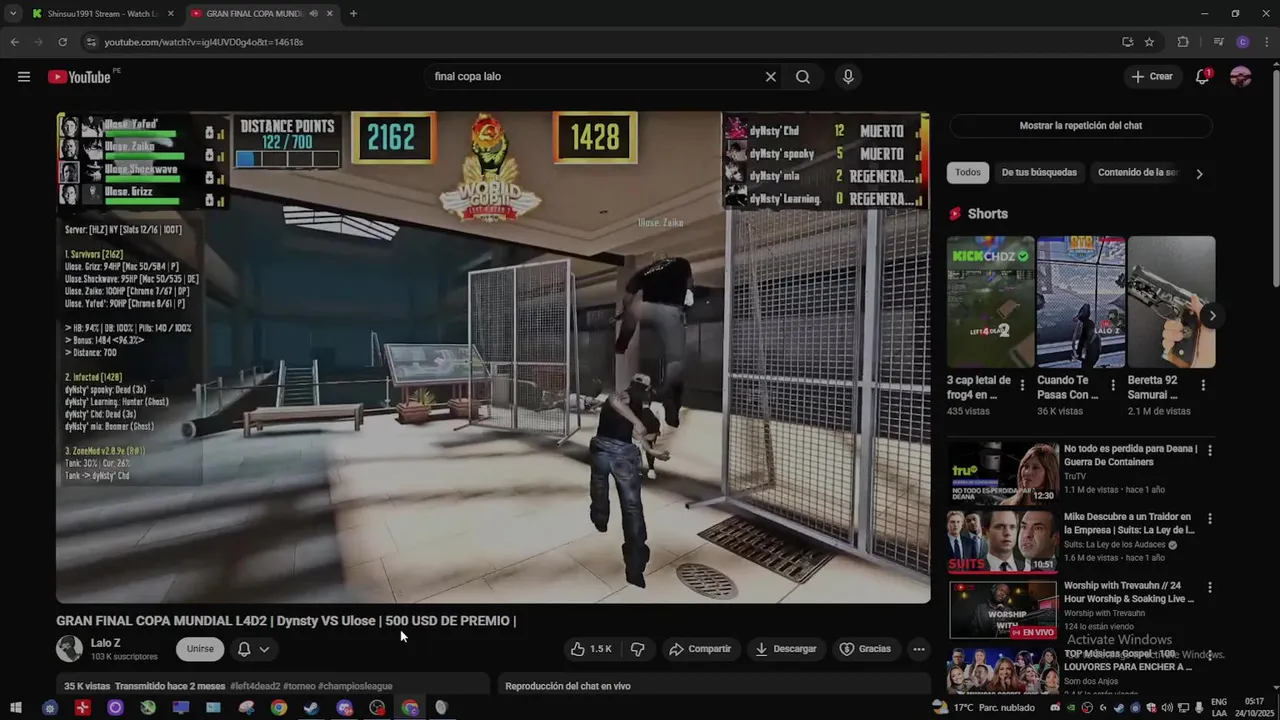Open 'Cuando Te Pasas Con' short thumbnail
The height and width of the screenshot is (720, 1280).
click(x=1080, y=302)
